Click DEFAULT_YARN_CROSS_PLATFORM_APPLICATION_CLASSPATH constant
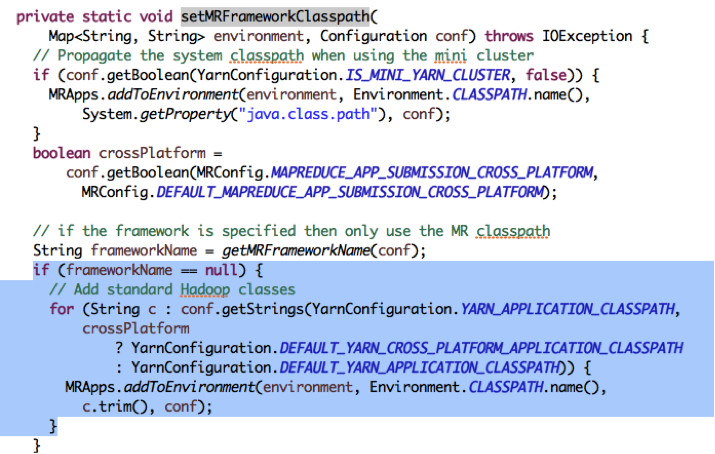This screenshot has height=454, width=715. click(481, 348)
